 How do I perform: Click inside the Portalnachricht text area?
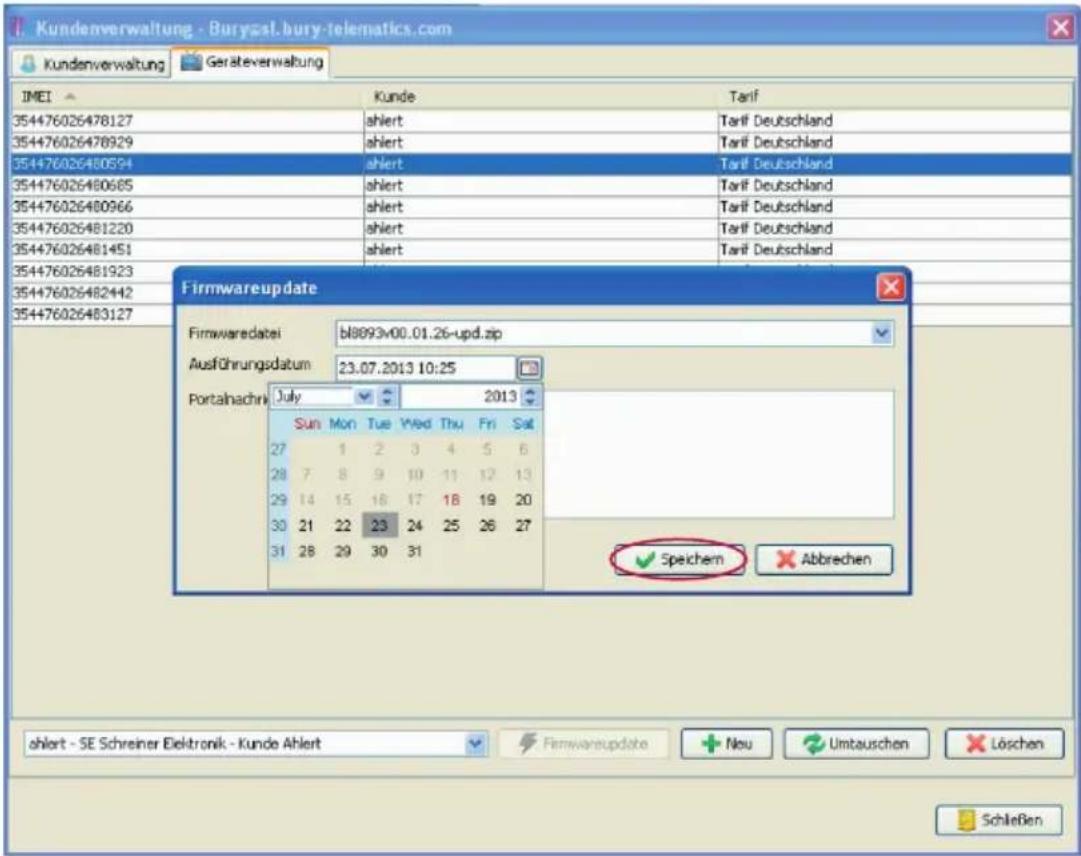pyautogui.click(x=717, y=455)
